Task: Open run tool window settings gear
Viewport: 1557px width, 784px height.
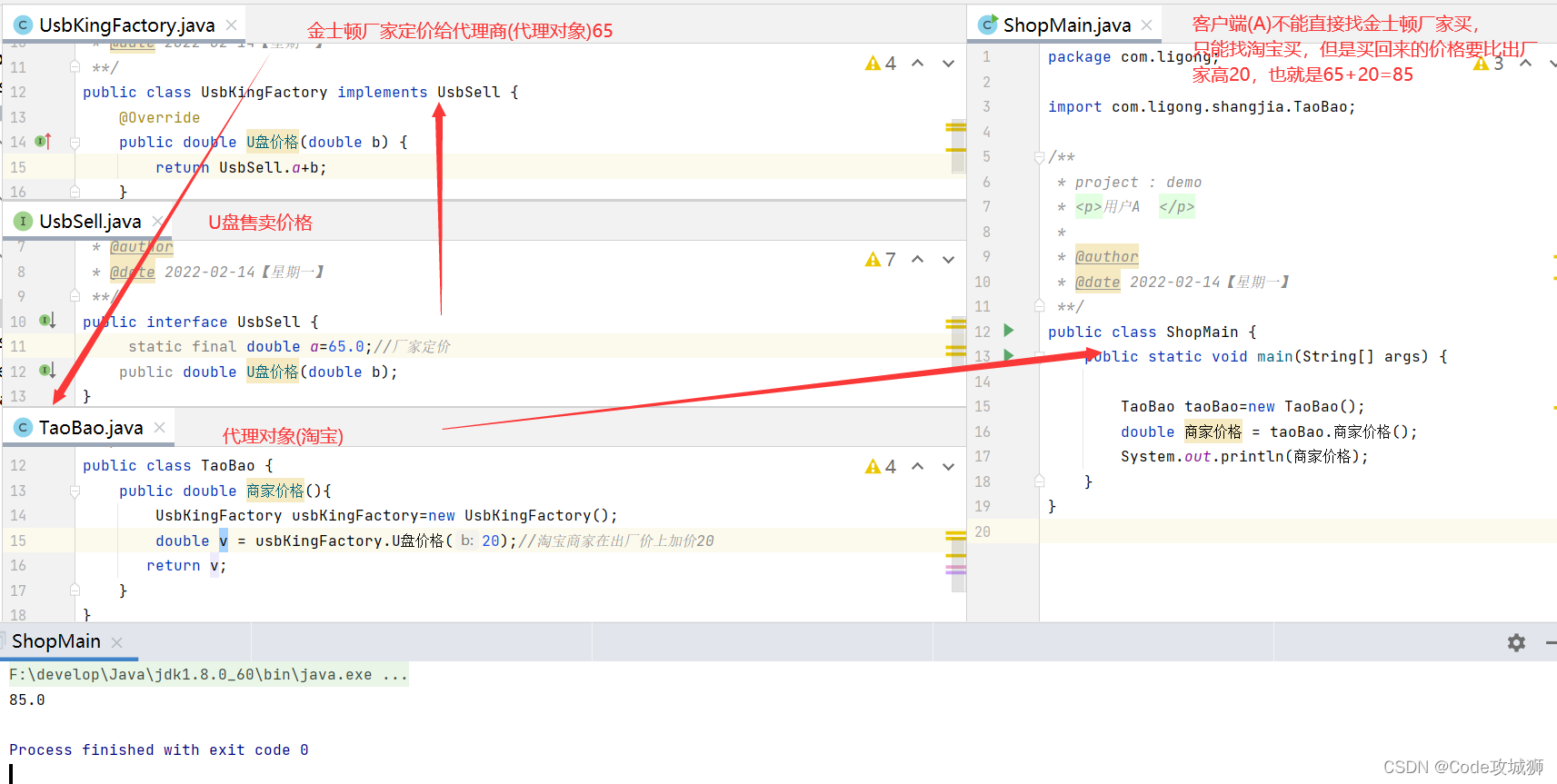Action: pos(1516,642)
